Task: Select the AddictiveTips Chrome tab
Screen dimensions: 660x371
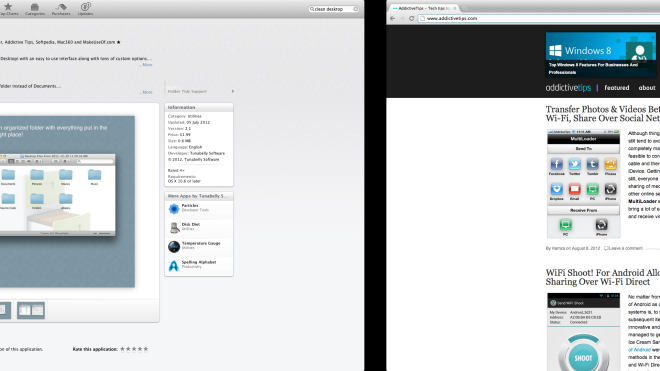Action: pyautogui.click(x=422, y=8)
